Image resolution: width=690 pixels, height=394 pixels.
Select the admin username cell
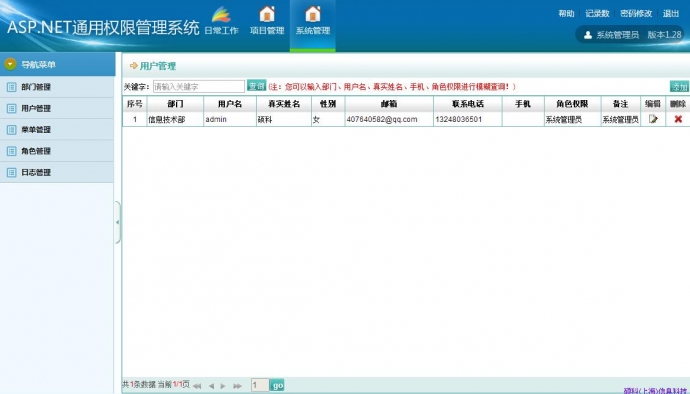pos(230,119)
